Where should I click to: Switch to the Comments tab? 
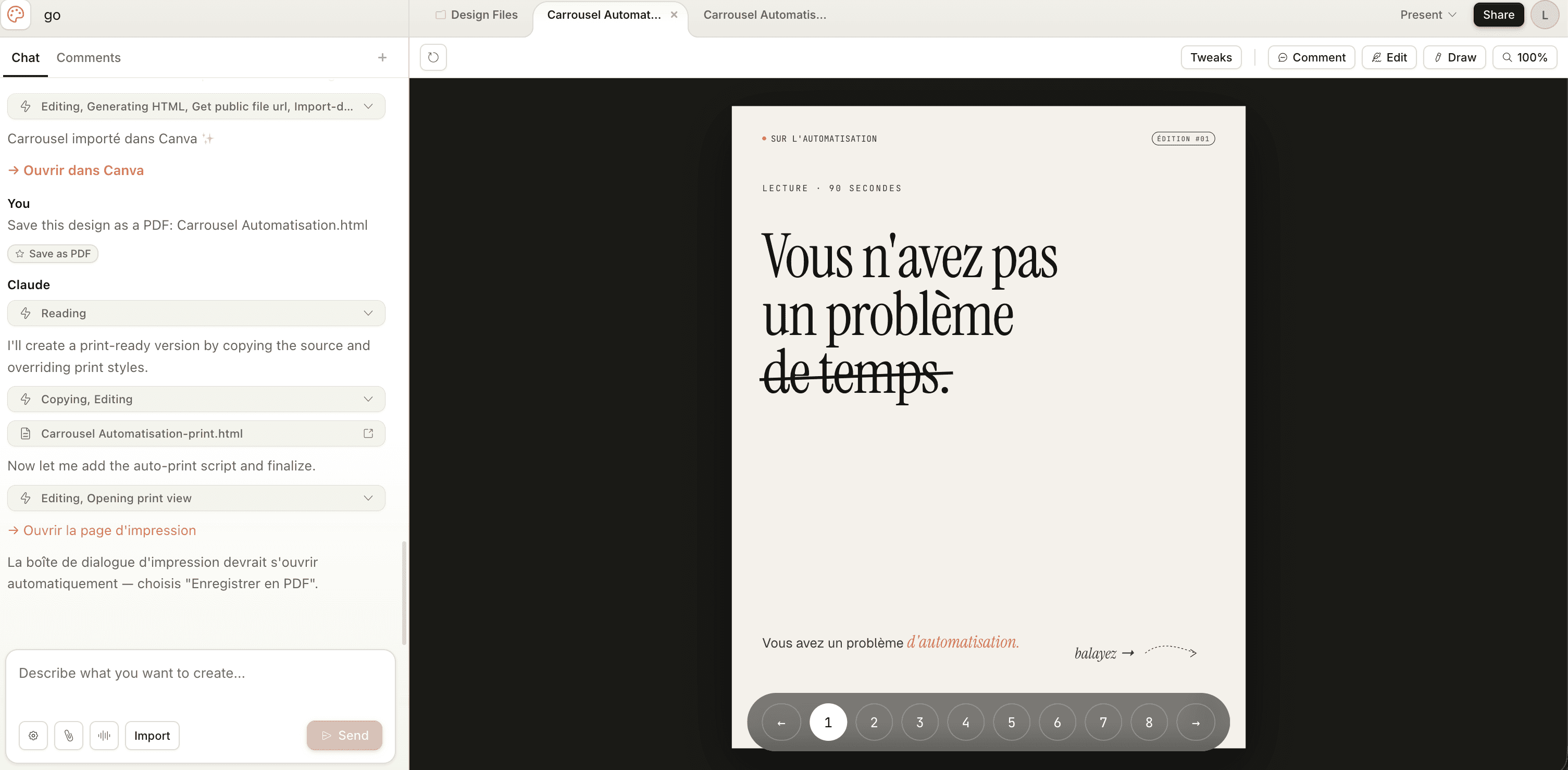tap(88, 57)
